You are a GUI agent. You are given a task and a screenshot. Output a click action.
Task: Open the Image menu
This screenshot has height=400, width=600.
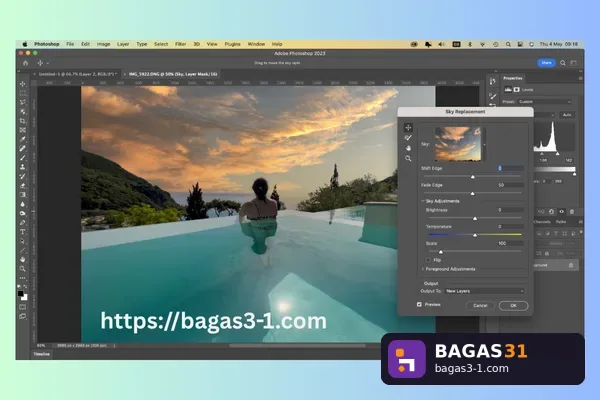(103, 44)
